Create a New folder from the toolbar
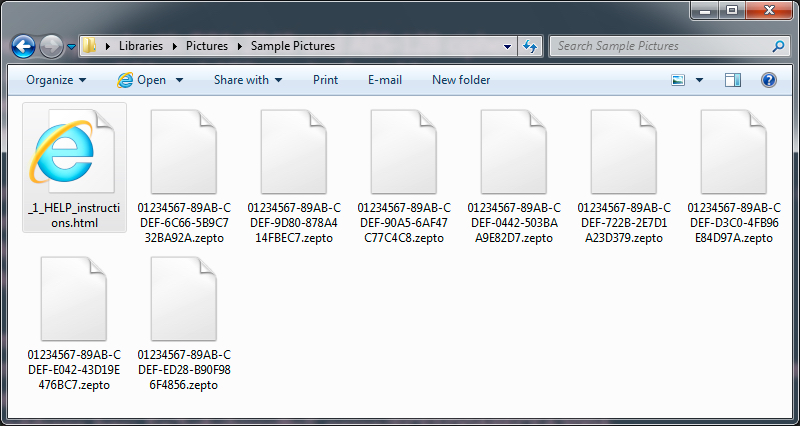The image size is (800, 426). click(461, 80)
